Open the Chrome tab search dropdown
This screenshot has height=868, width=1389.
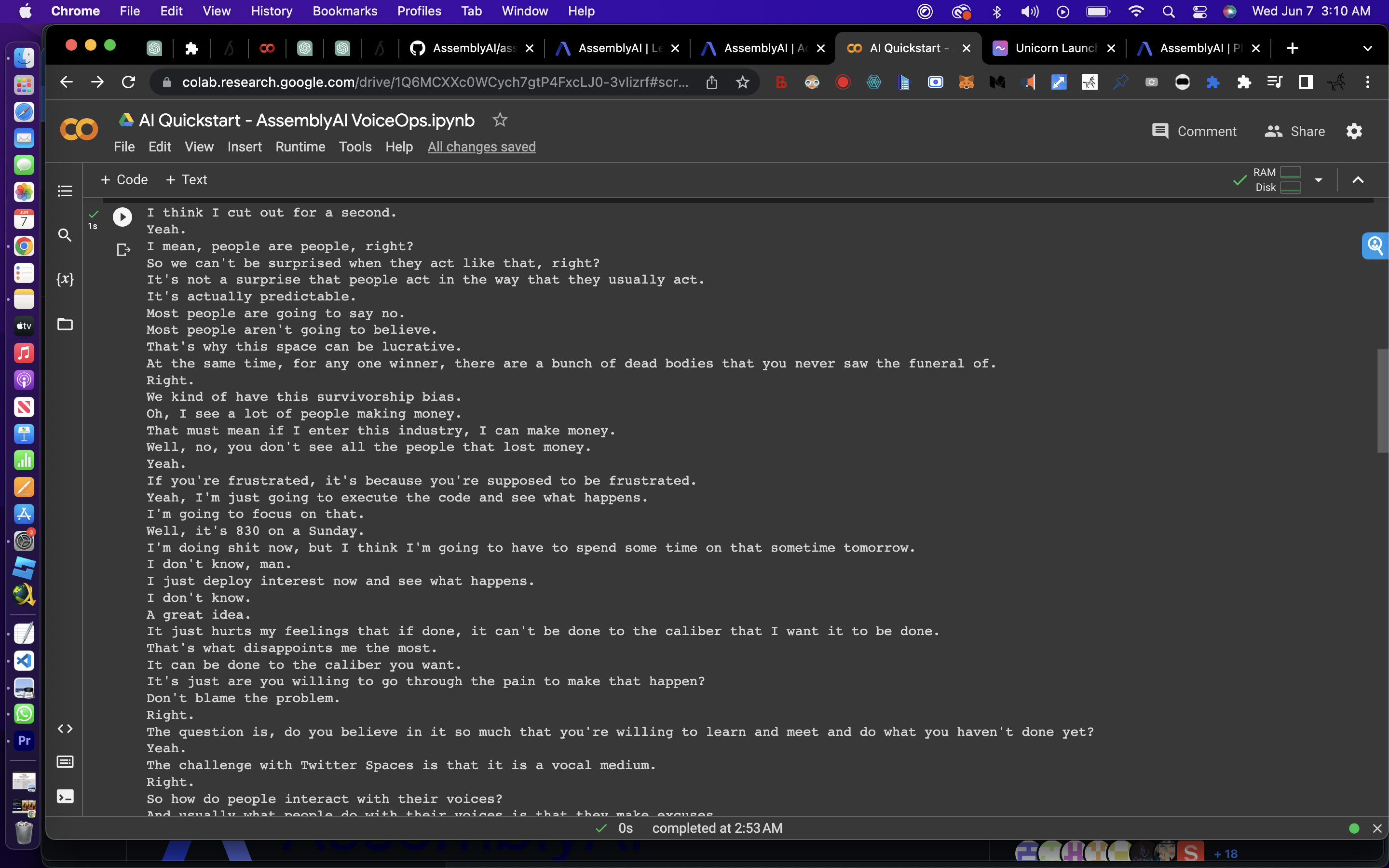click(1368, 48)
